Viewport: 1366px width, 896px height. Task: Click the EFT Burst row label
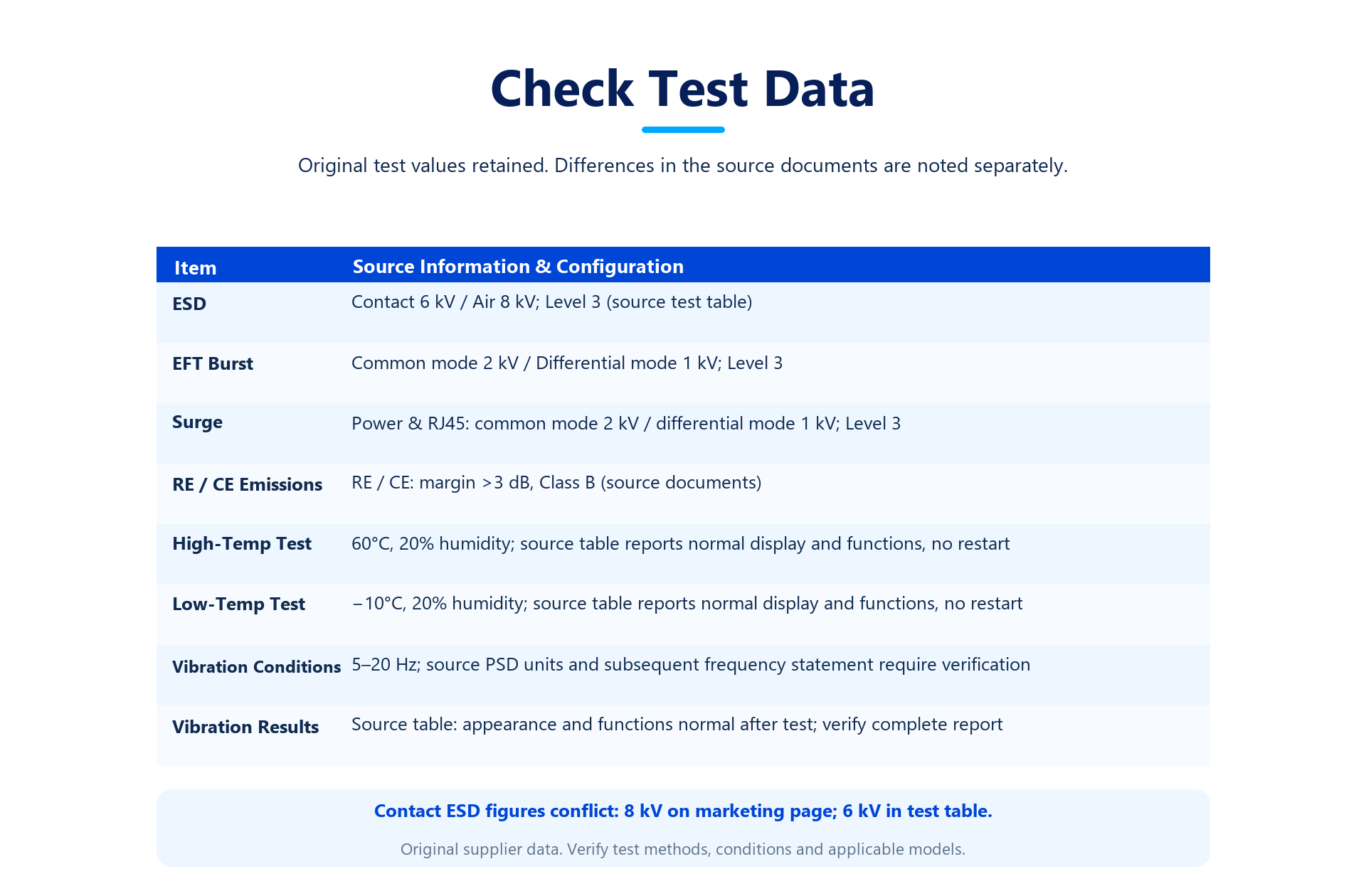[213, 363]
